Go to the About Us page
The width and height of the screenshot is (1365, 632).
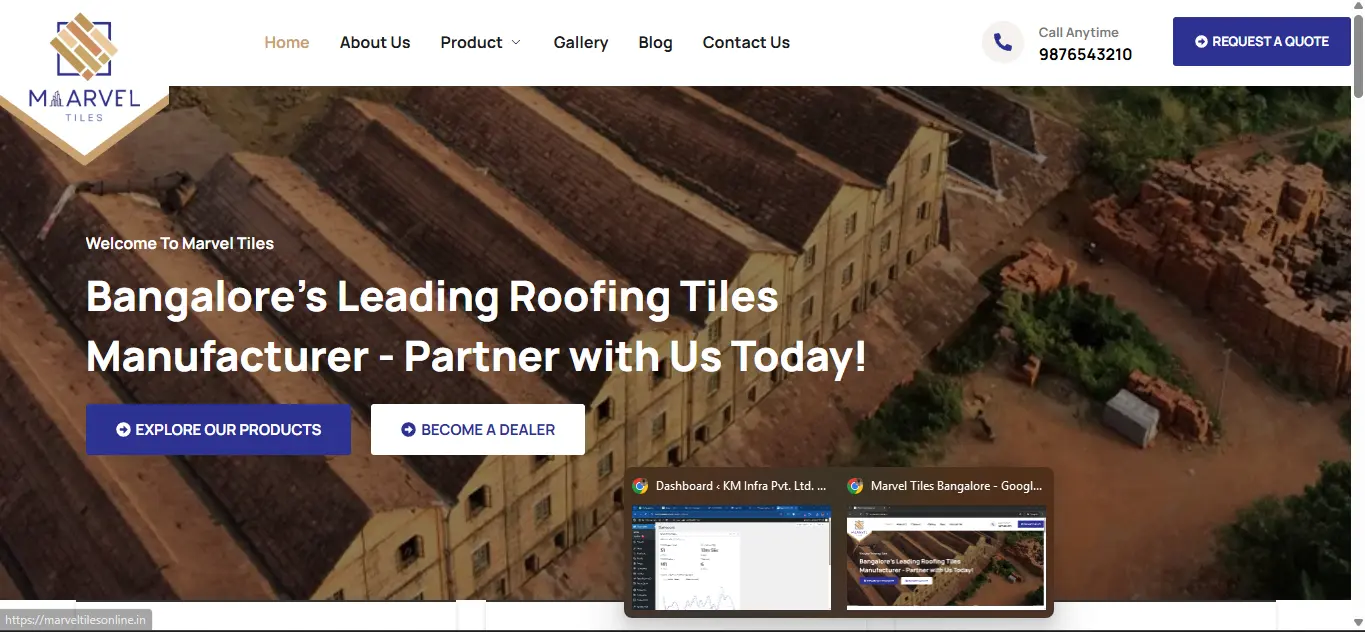point(375,42)
